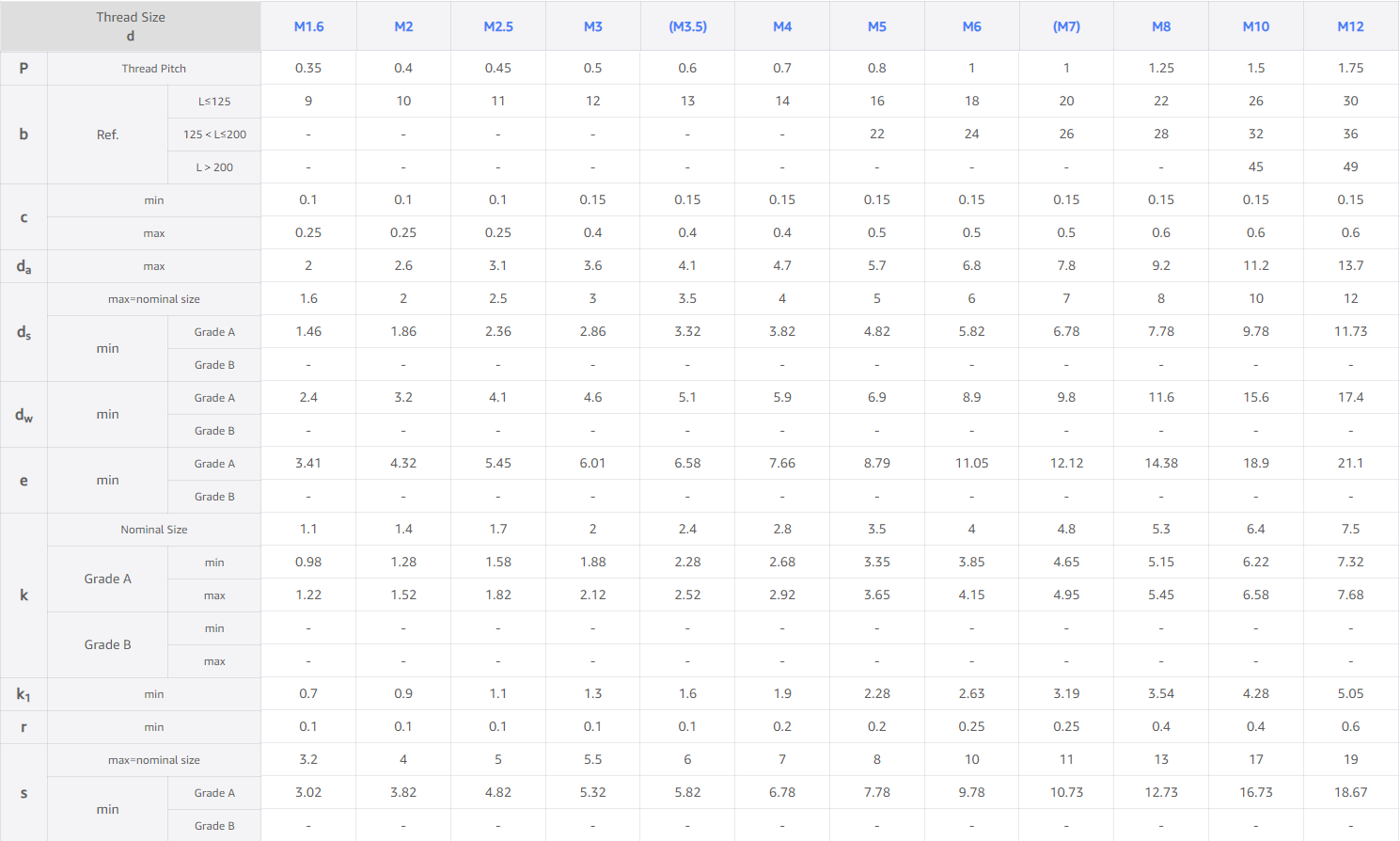The image size is (1400, 841).
Task: Select the M8 column header
Action: [x=1161, y=26]
